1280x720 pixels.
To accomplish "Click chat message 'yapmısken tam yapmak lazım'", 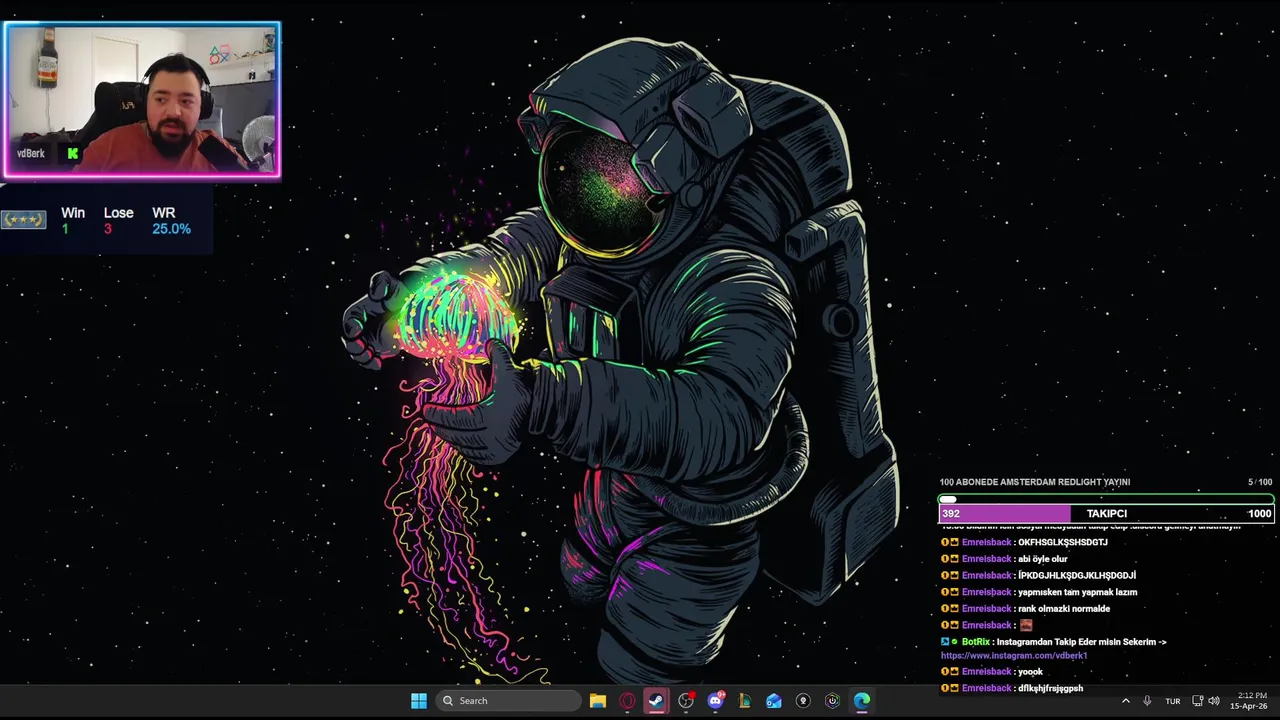I will click(x=1077, y=592).
